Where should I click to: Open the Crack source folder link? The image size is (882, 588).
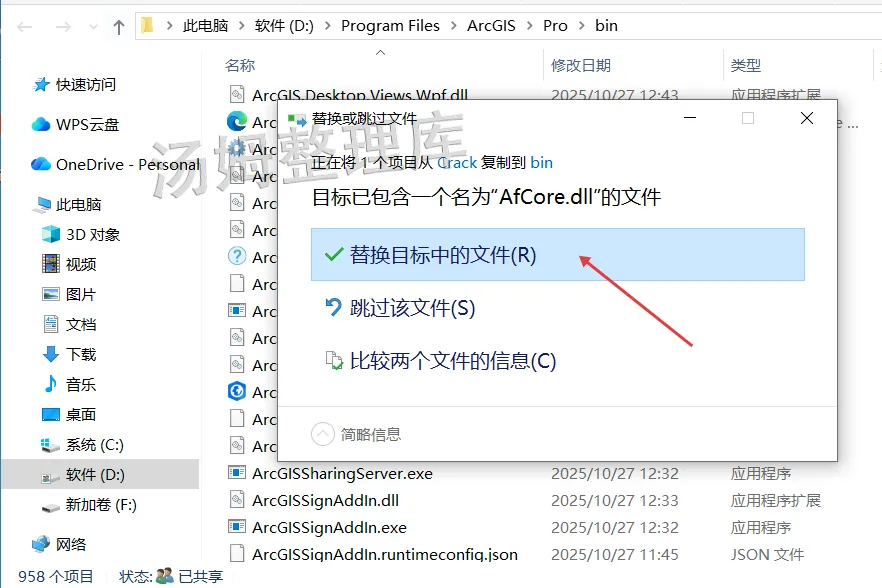457,163
